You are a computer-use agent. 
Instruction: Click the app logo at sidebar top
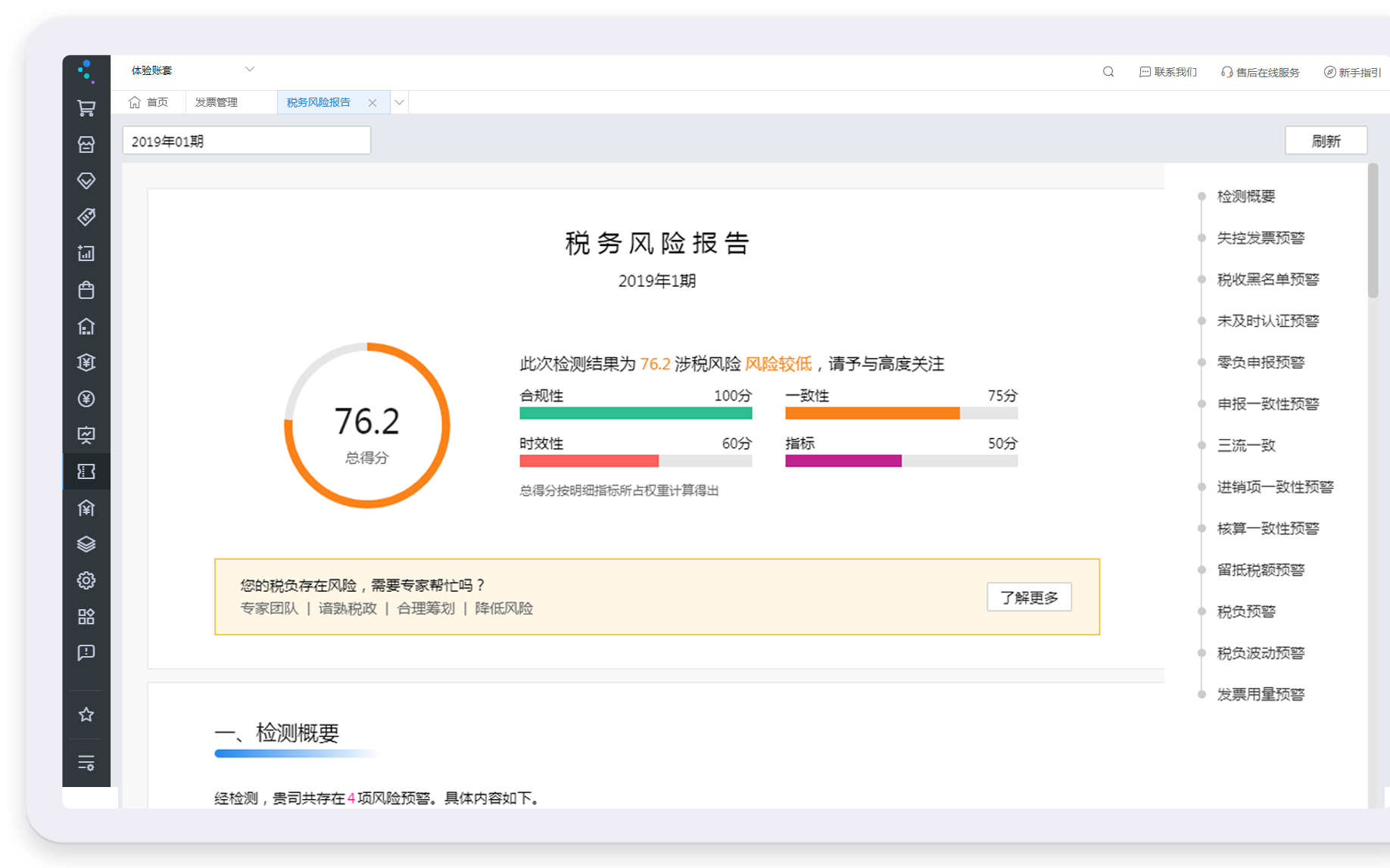pyautogui.click(x=86, y=71)
